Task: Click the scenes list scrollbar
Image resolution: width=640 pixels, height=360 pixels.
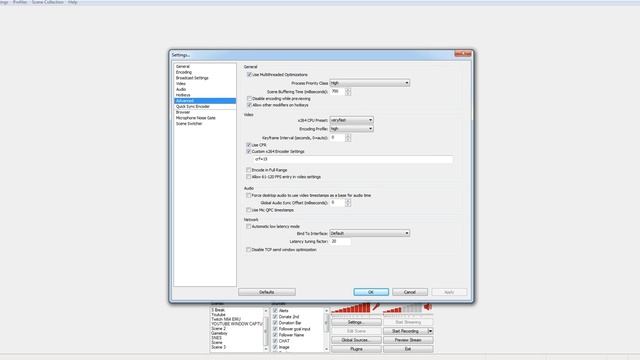Action: (266, 330)
